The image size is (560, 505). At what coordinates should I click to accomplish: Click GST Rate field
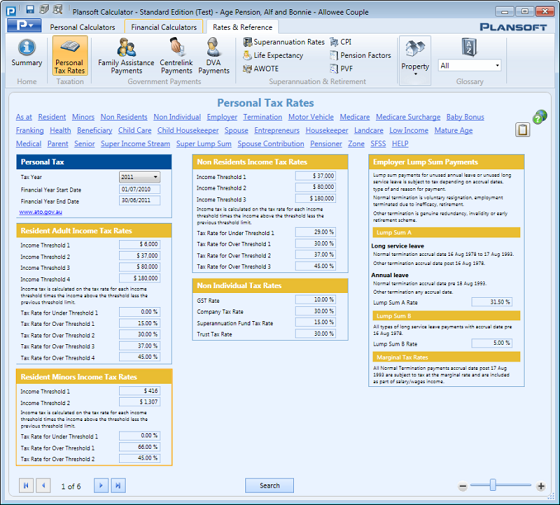315,300
